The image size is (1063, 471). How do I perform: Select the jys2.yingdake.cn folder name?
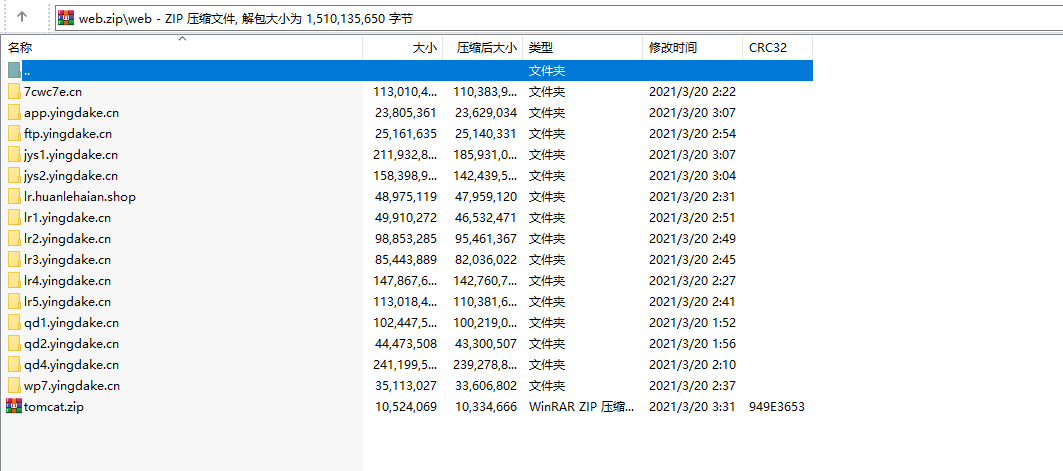click(71, 176)
